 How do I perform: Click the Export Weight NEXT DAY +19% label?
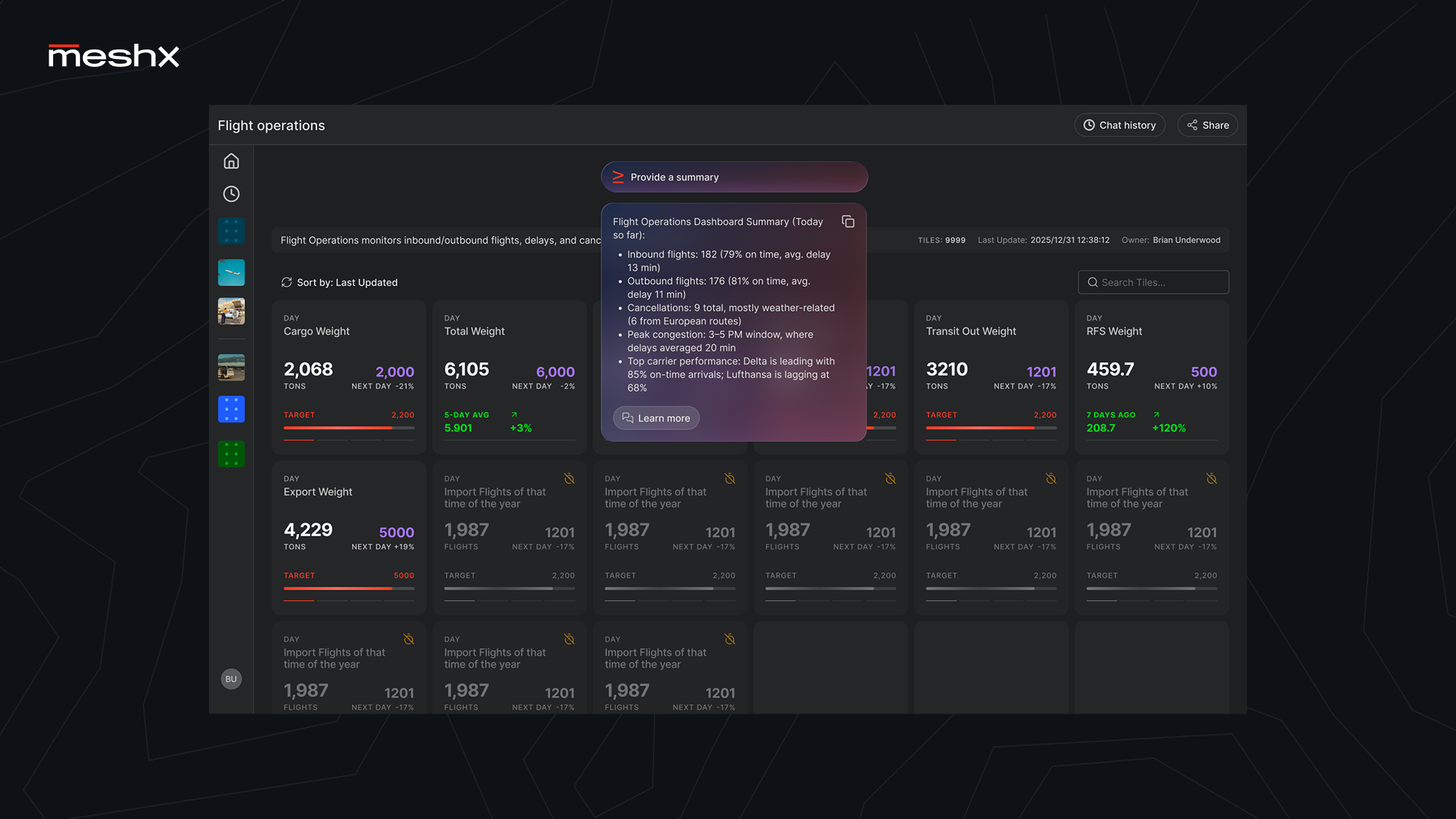(382, 547)
